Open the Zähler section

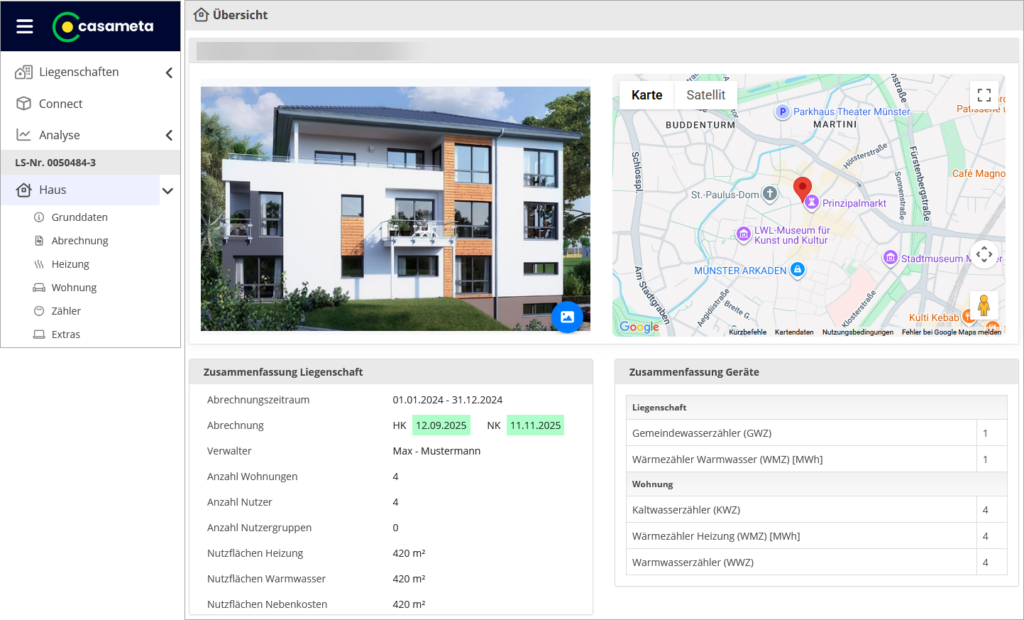(x=66, y=311)
